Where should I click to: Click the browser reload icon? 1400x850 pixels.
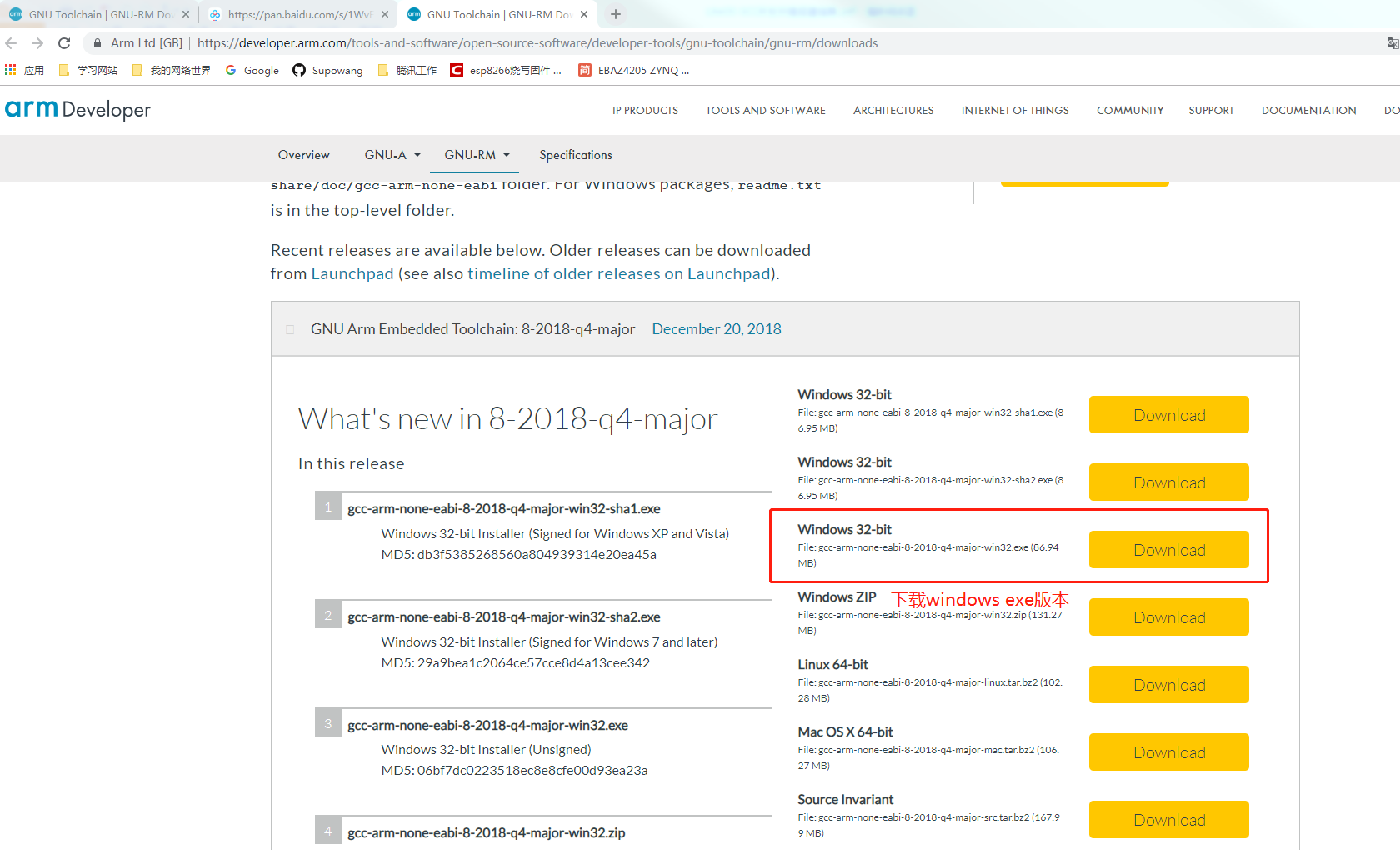point(64,43)
